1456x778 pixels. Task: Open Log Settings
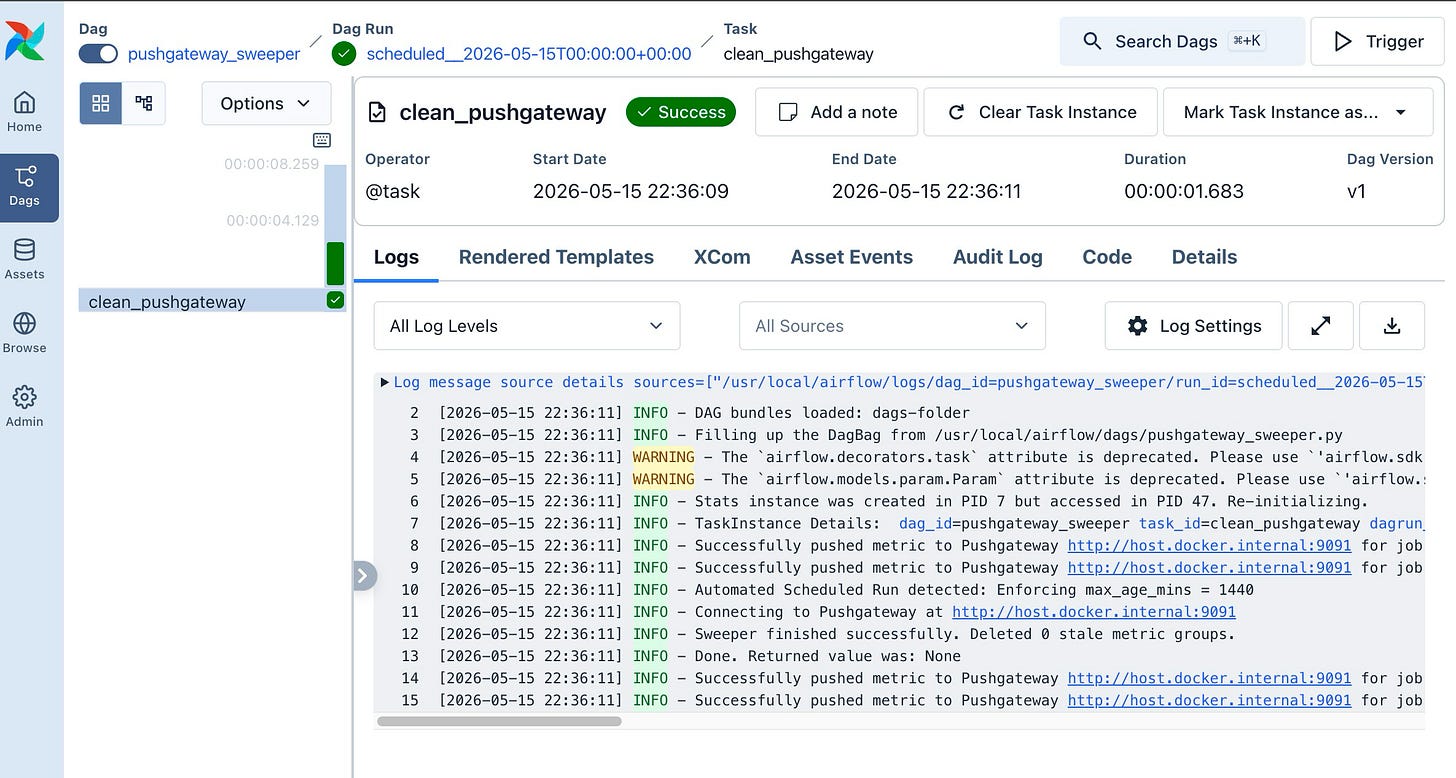pos(1193,326)
